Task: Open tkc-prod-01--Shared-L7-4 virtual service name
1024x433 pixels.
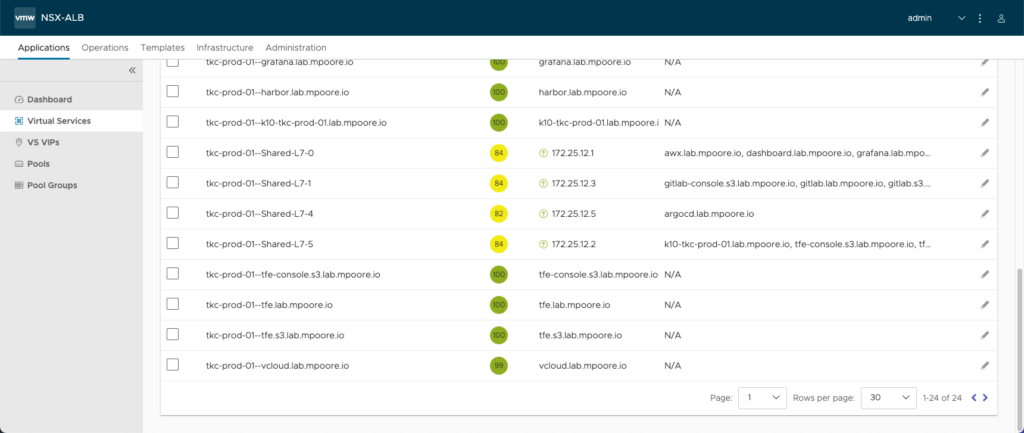Action: (259, 214)
